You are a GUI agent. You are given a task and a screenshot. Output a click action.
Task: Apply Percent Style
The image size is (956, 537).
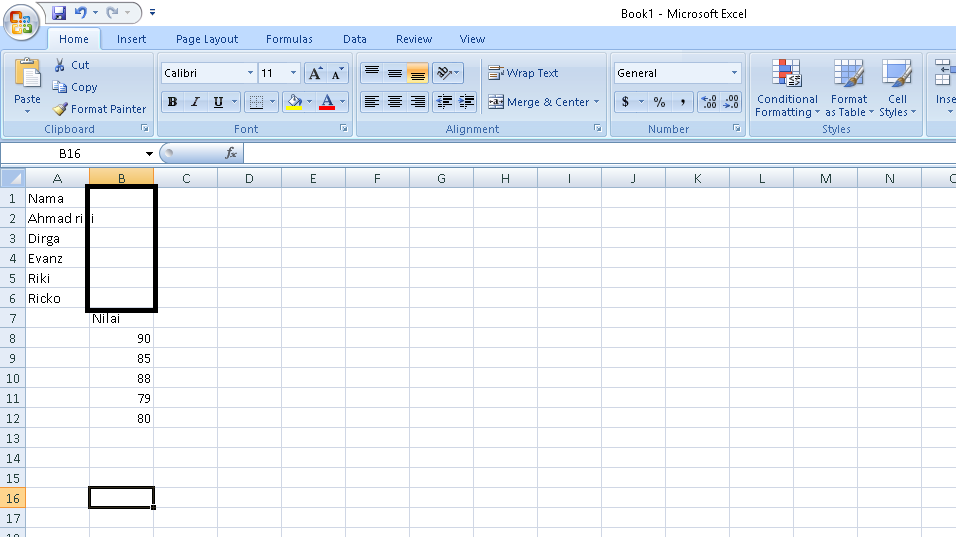tap(659, 102)
